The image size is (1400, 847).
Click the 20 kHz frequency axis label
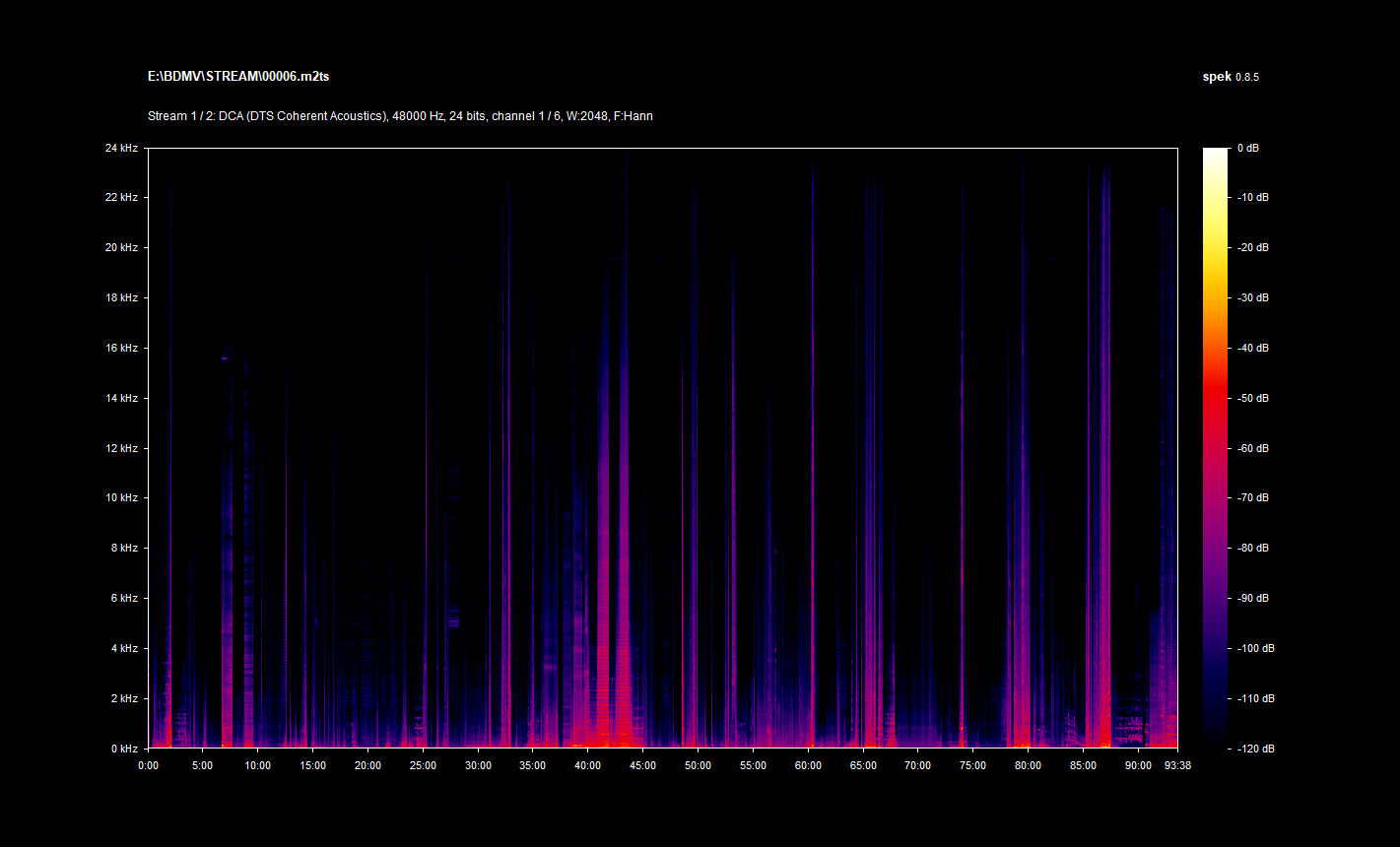pyautogui.click(x=121, y=247)
